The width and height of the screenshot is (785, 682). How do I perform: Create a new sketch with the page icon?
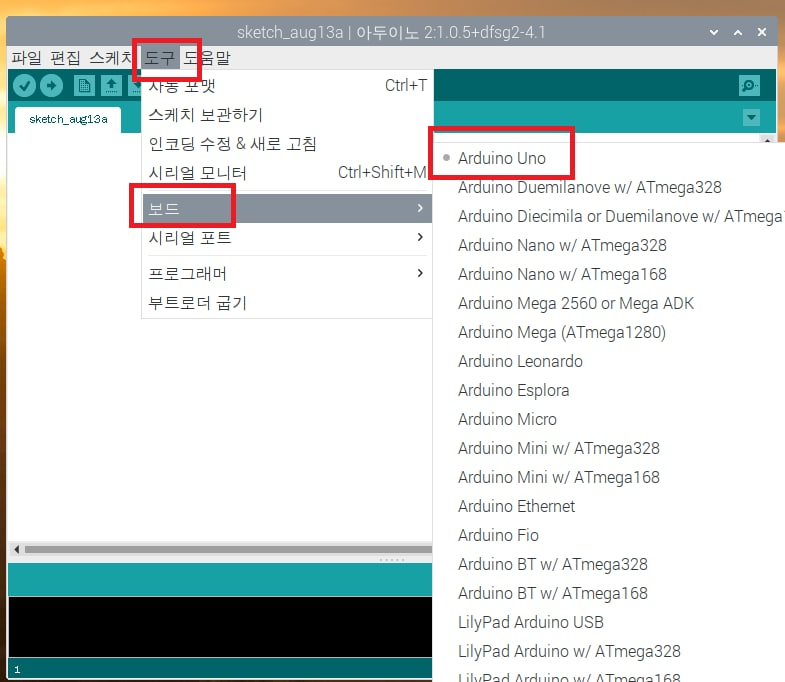click(x=84, y=86)
